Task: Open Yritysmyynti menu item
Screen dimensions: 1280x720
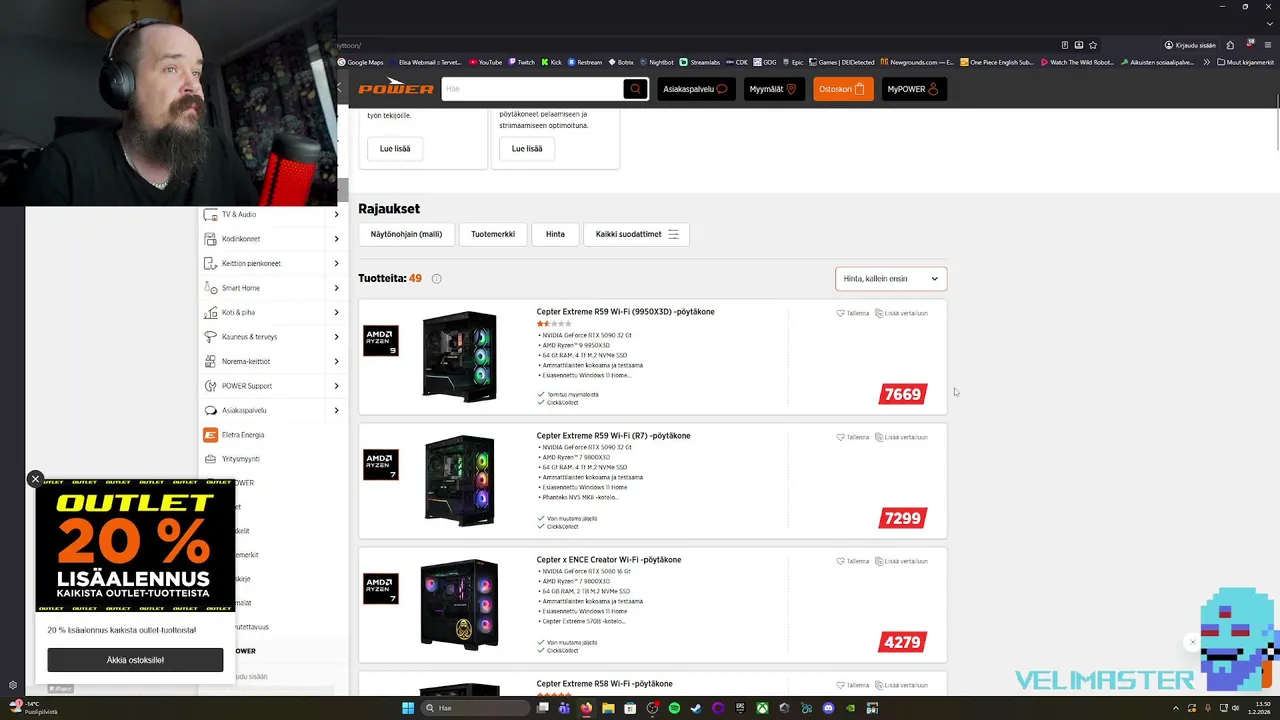Action: pyautogui.click(x=241, y=459)
